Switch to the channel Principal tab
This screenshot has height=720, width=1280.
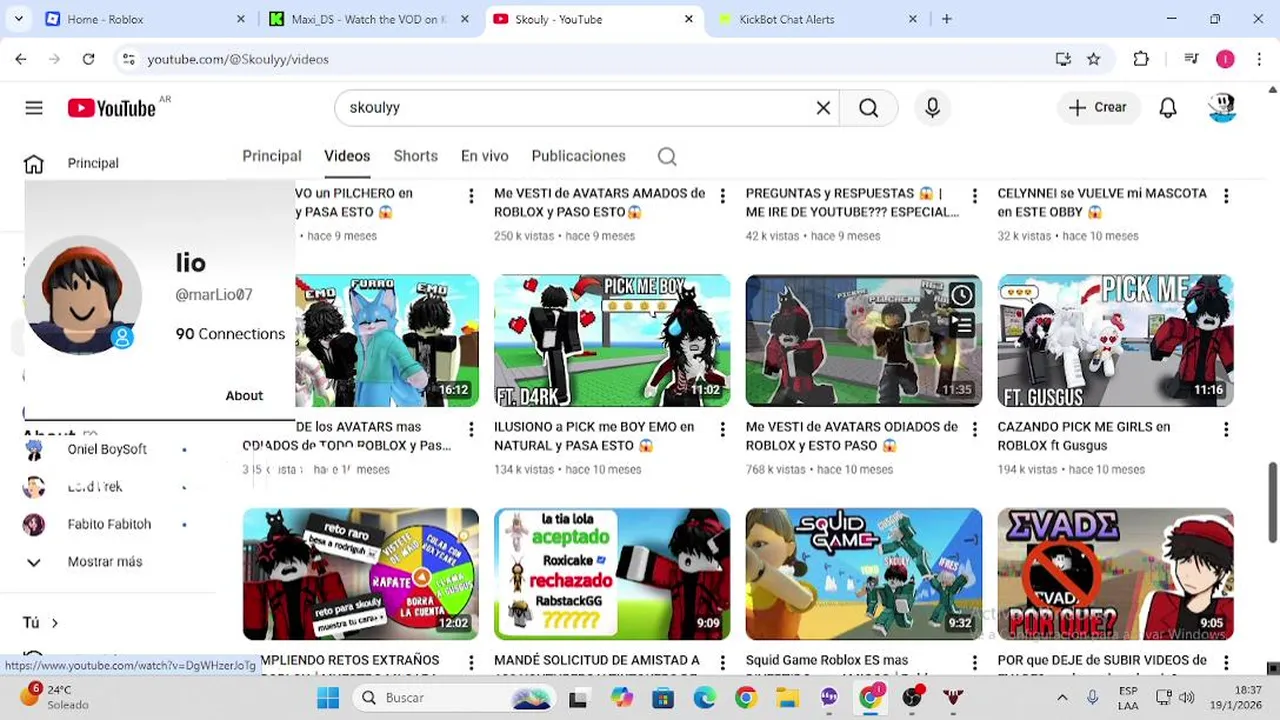point(272,156)
